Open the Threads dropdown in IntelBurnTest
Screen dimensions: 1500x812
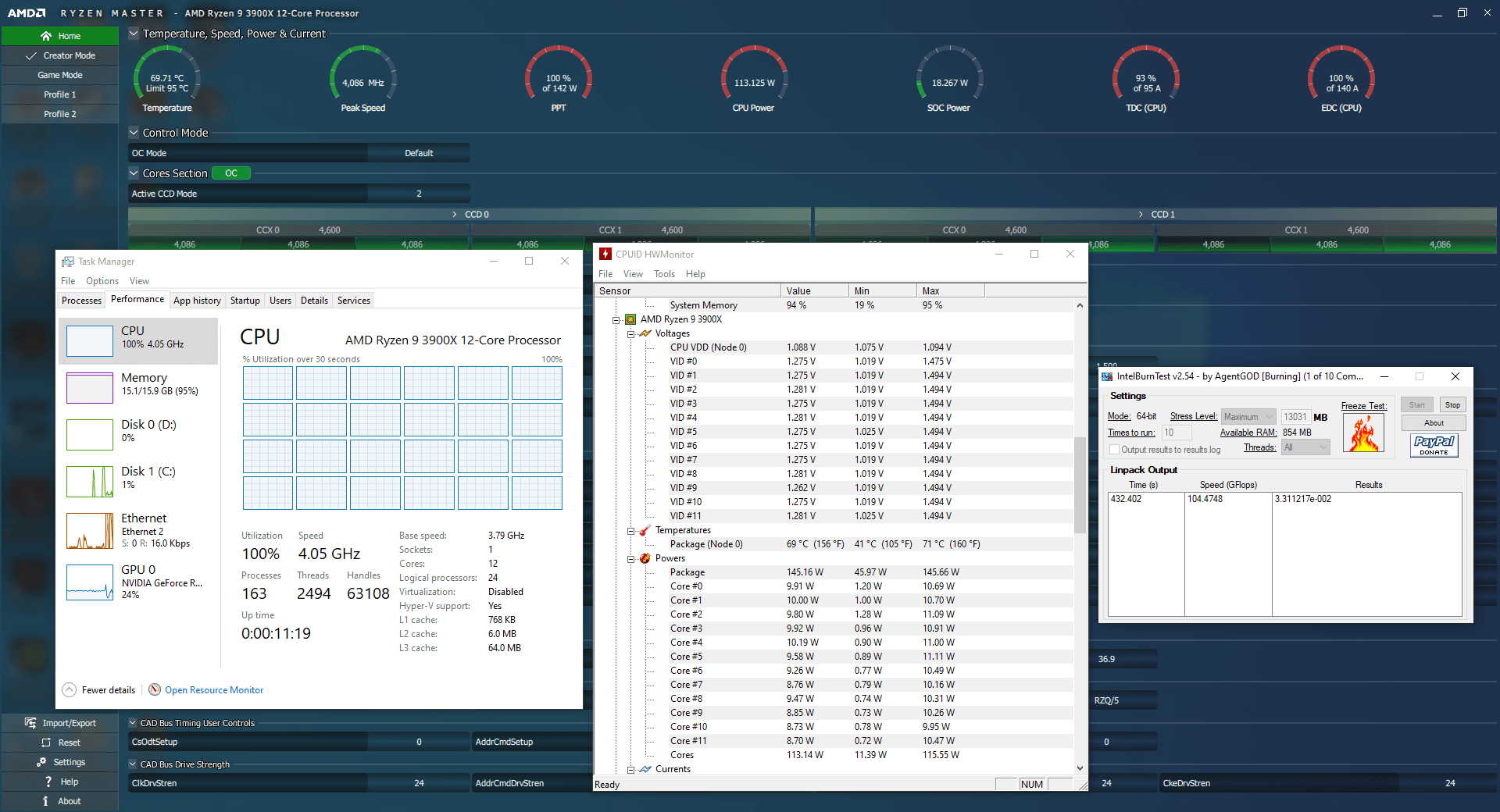(1306, 447)
